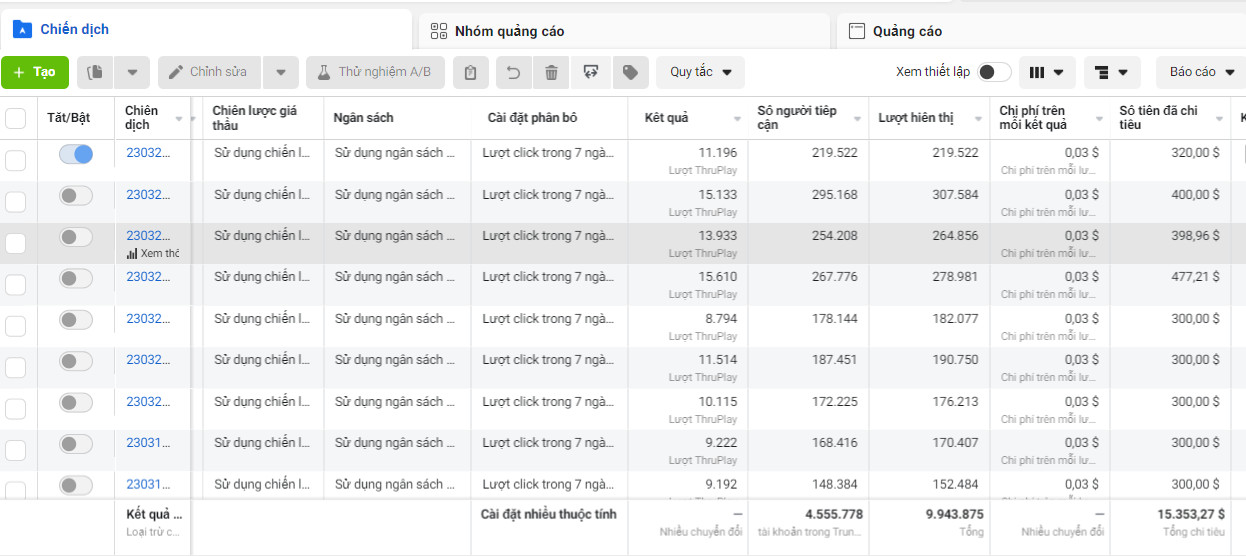This screenshot has width=1246, height=556.
Task: Tick the select-all checkbox in table header
Action: [16, 119]
